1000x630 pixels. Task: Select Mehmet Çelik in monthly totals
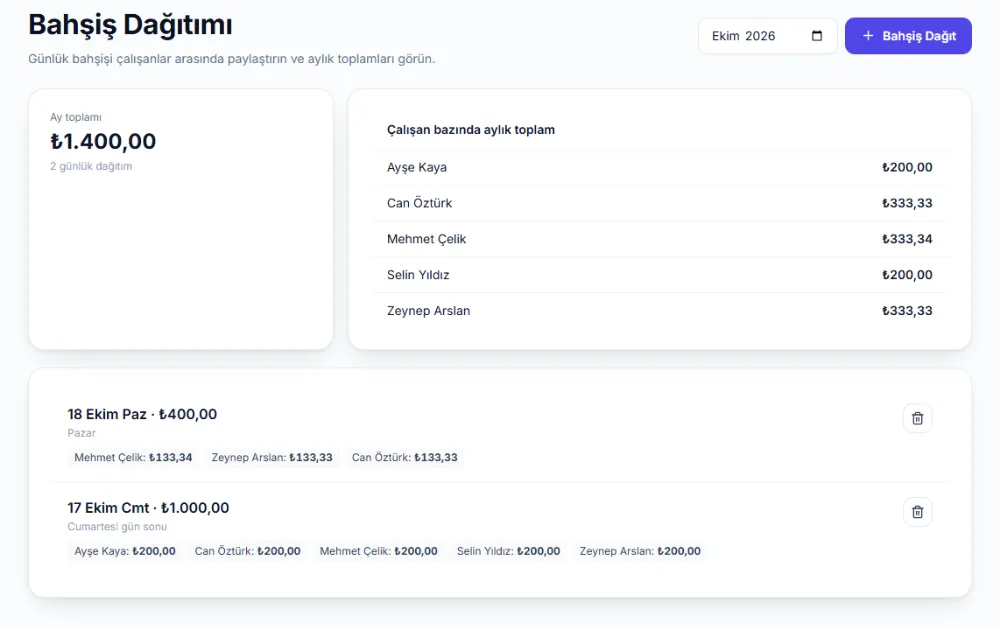[x=659, y=239]
